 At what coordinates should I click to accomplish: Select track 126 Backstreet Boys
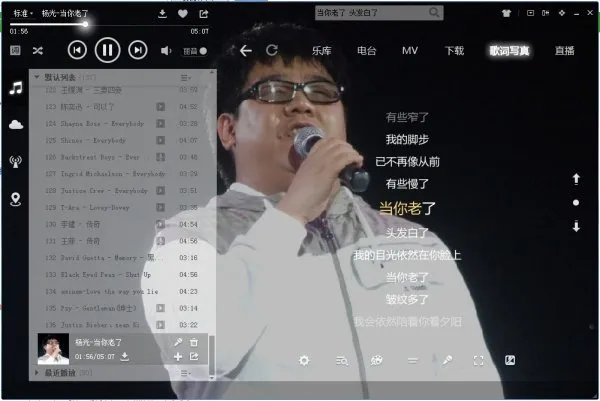pos(121,157)
